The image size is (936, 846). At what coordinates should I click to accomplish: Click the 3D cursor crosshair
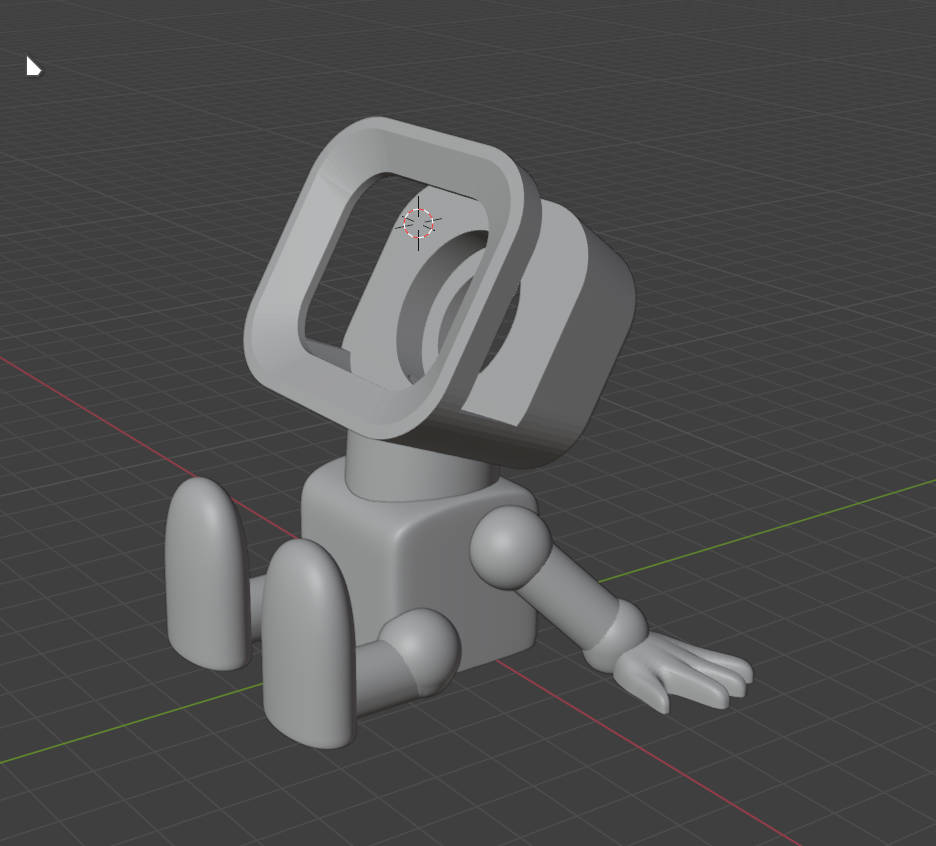coord(419,223)
